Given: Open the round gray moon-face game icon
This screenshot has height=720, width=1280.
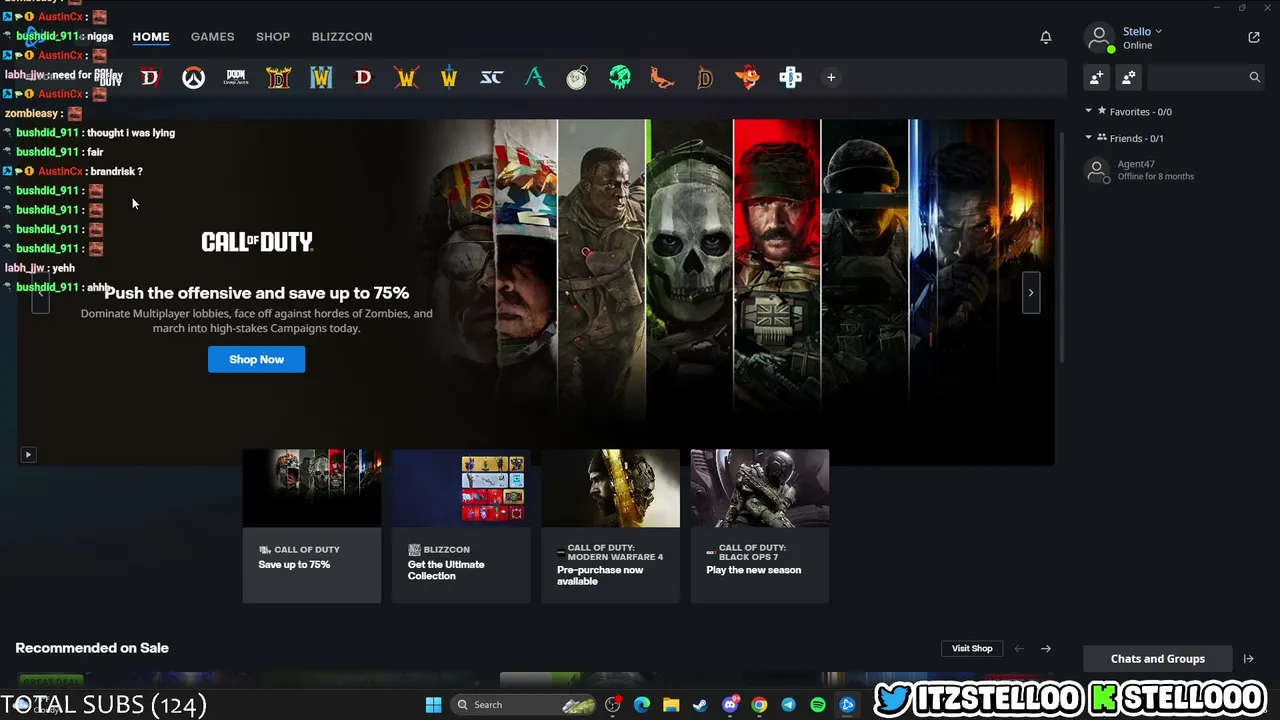Looking at the screenshot, I should (x=577, y=77).
